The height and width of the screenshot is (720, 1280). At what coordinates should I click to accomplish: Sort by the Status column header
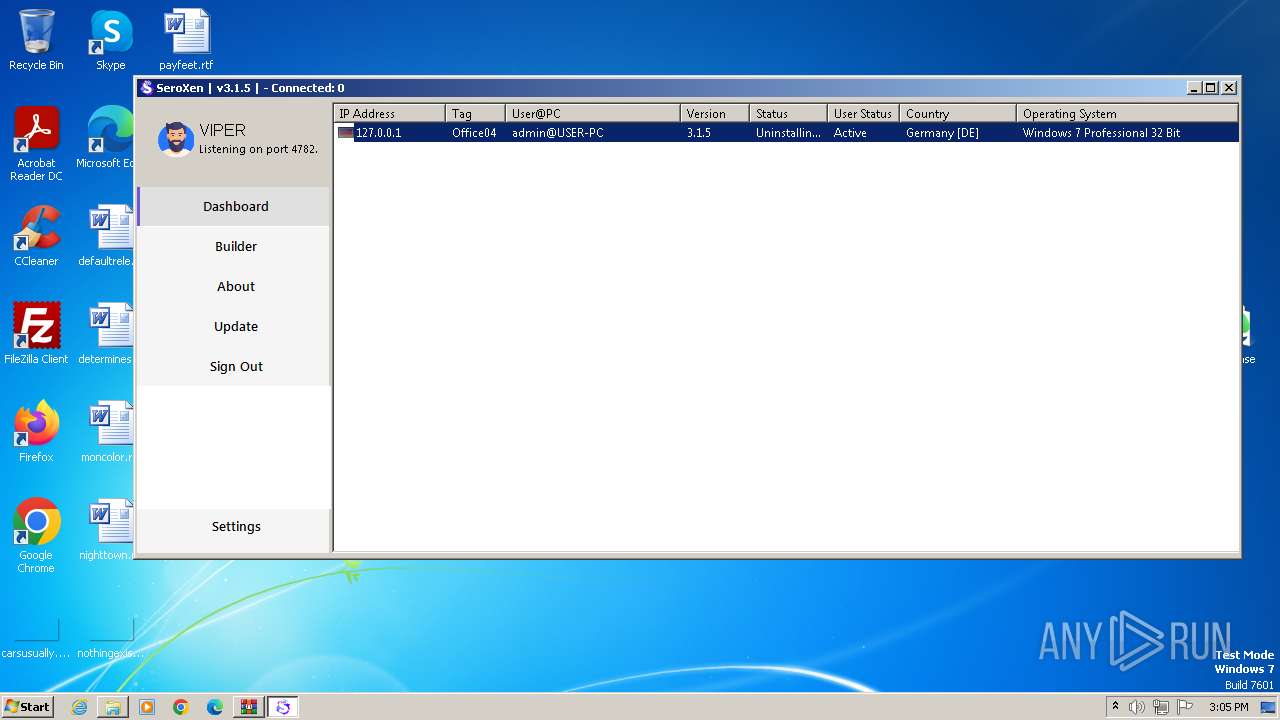tap(789, 114)
